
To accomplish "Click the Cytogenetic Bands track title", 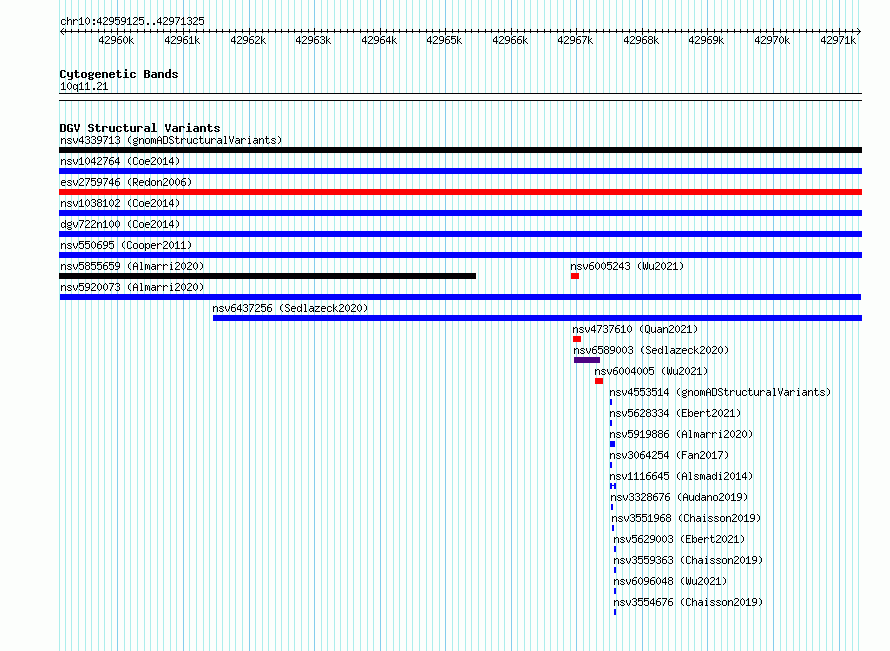I will point(119,74).
